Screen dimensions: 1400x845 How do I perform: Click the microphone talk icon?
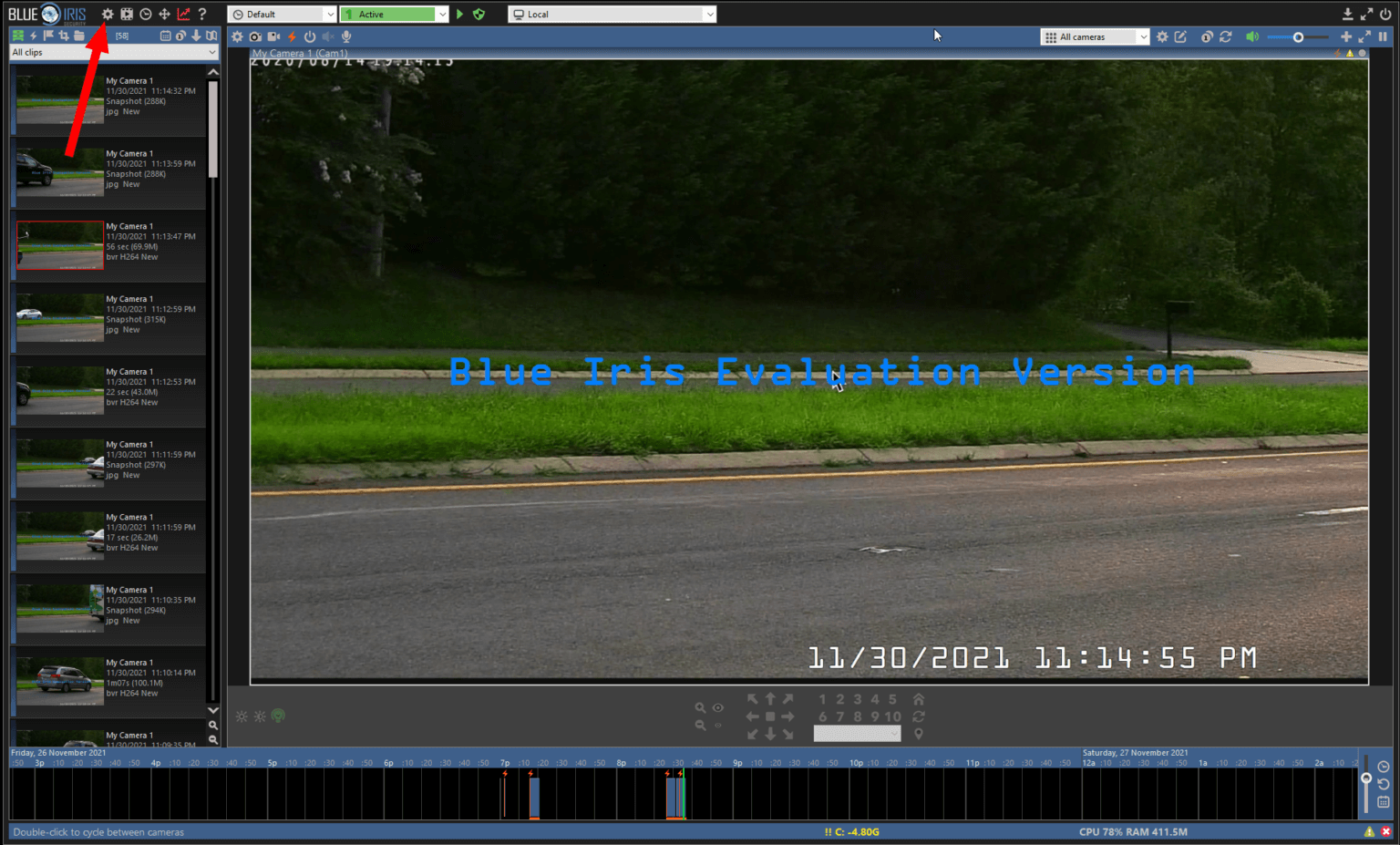pos(346,36)
